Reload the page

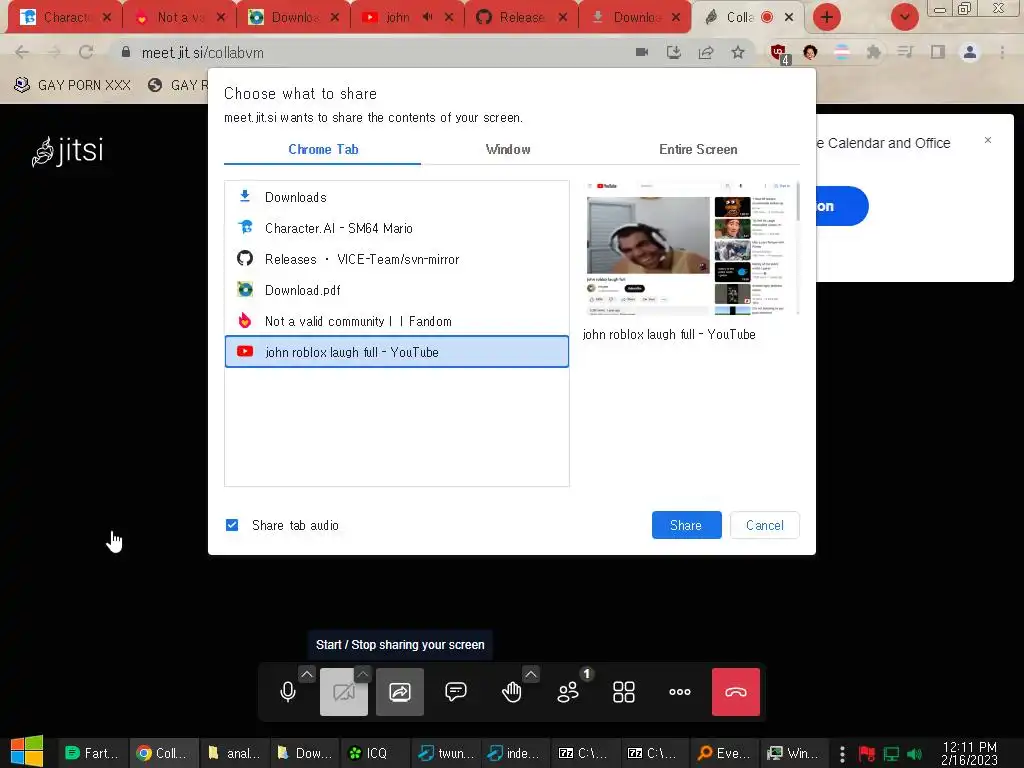click(x=86, y=52)
